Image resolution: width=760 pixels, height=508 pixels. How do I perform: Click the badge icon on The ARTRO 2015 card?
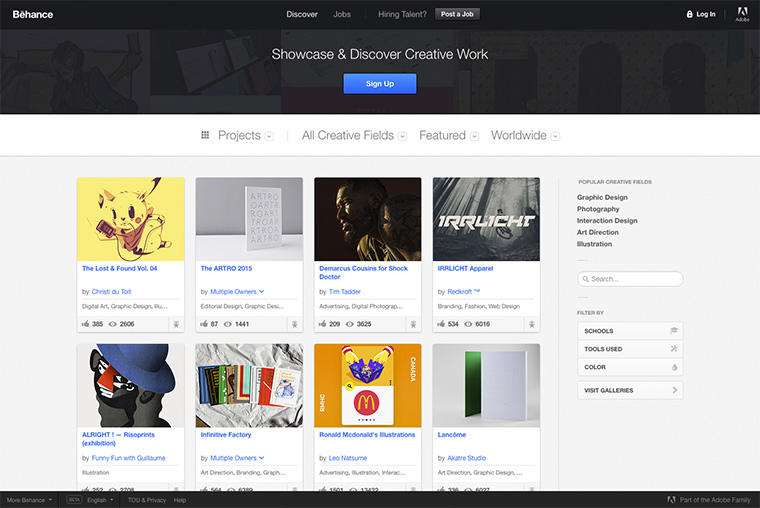point(295,324)
